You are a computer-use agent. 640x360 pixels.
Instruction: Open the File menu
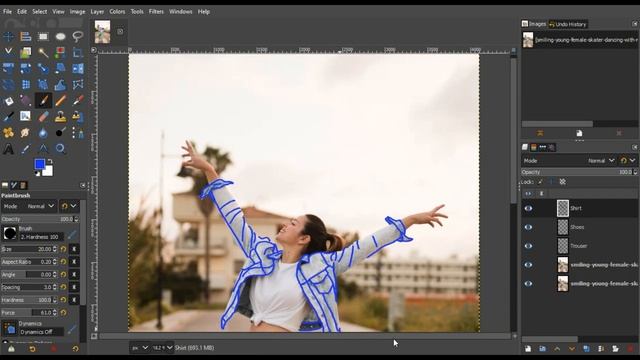(7, 12)
